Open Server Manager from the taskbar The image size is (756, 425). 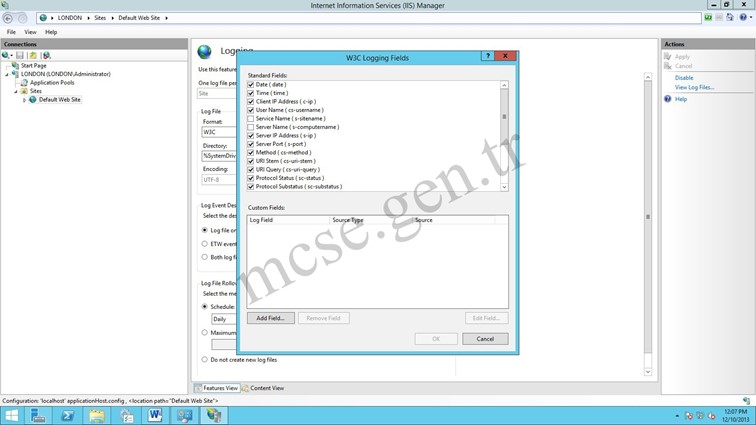(x=38, y=415)
